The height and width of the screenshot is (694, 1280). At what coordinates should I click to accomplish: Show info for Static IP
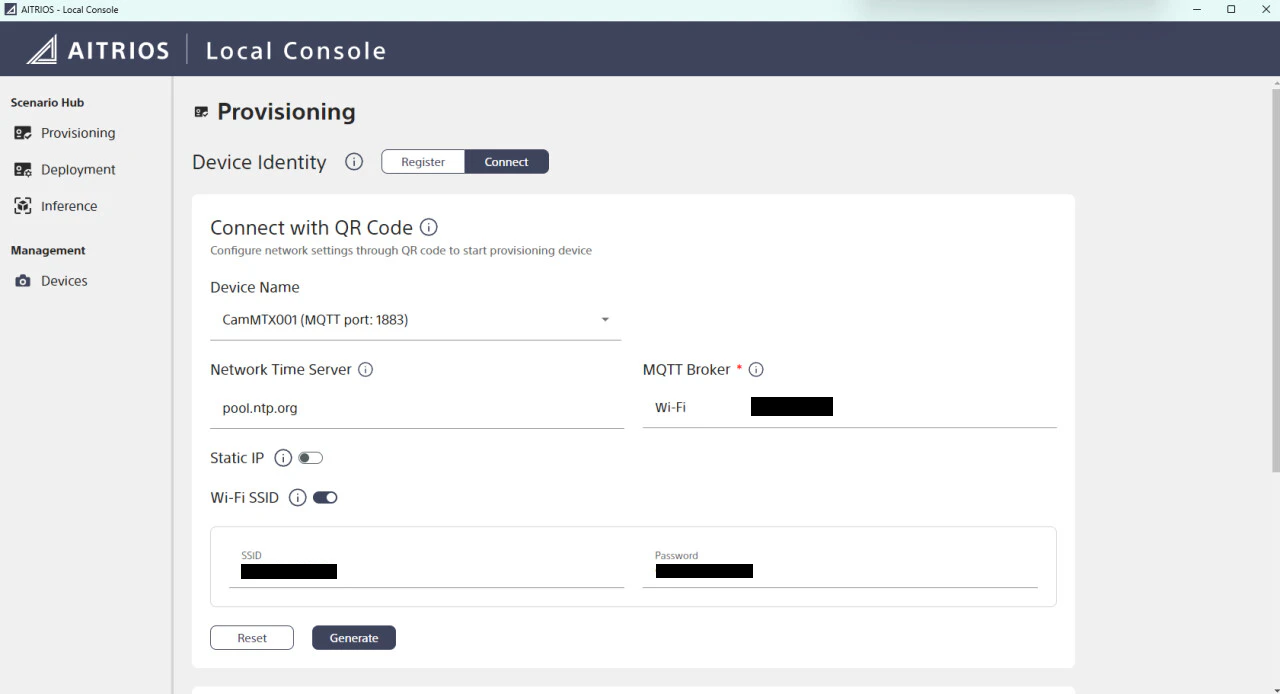point(283,458)
